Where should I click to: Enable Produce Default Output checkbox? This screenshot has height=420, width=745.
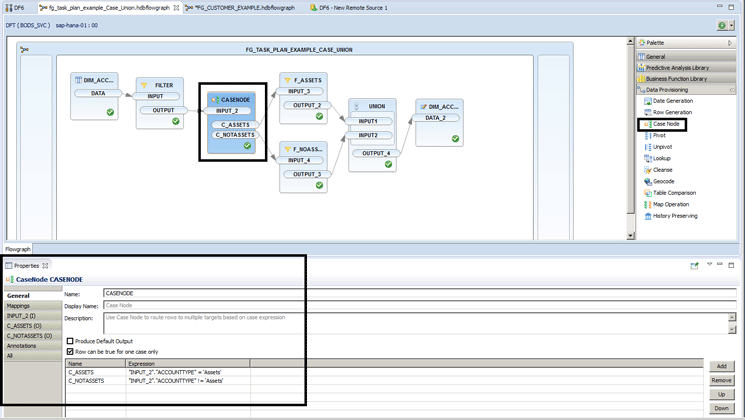(x=70, y=341)
